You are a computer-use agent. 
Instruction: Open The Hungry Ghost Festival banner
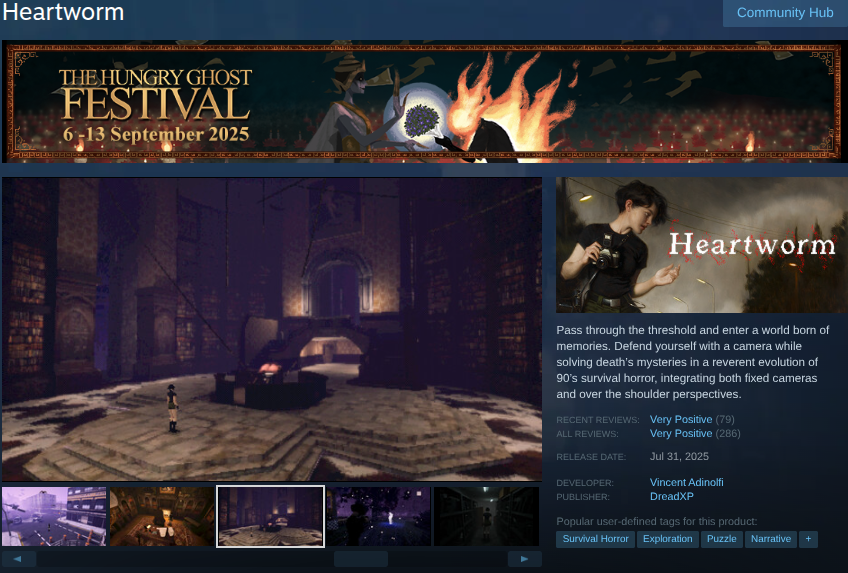(x=425, y=102)
